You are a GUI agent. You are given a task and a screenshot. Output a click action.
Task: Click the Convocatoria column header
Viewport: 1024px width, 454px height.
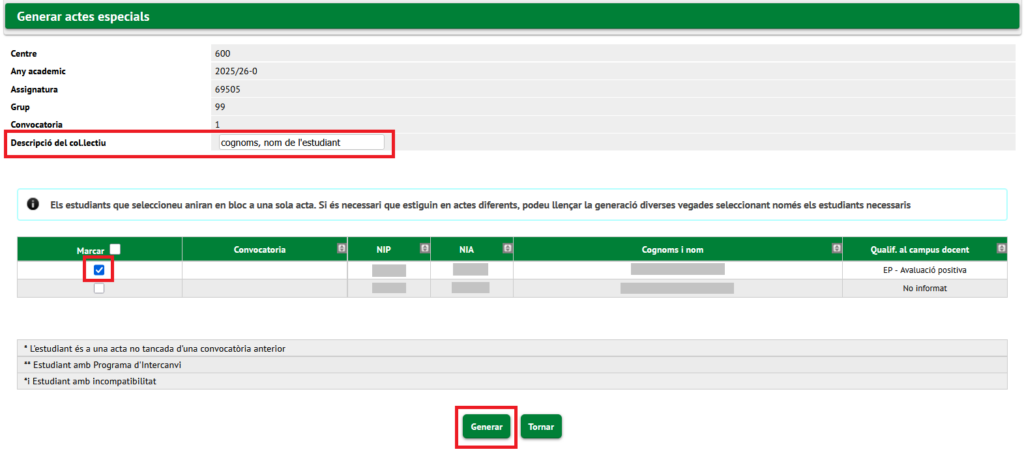pyautogui.click(x=259, y=249)
